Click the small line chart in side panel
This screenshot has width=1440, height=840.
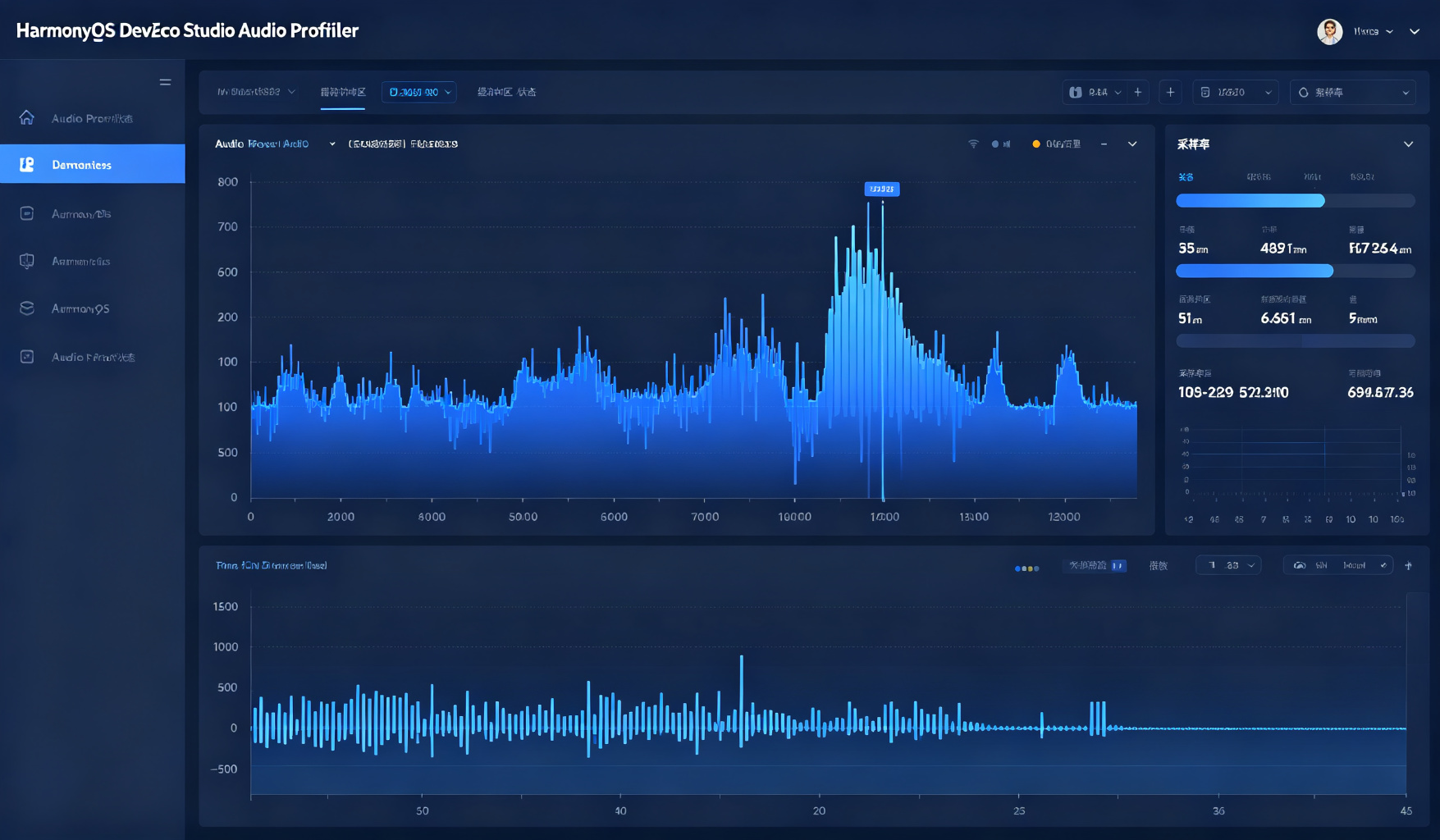tap(1296, 461)
